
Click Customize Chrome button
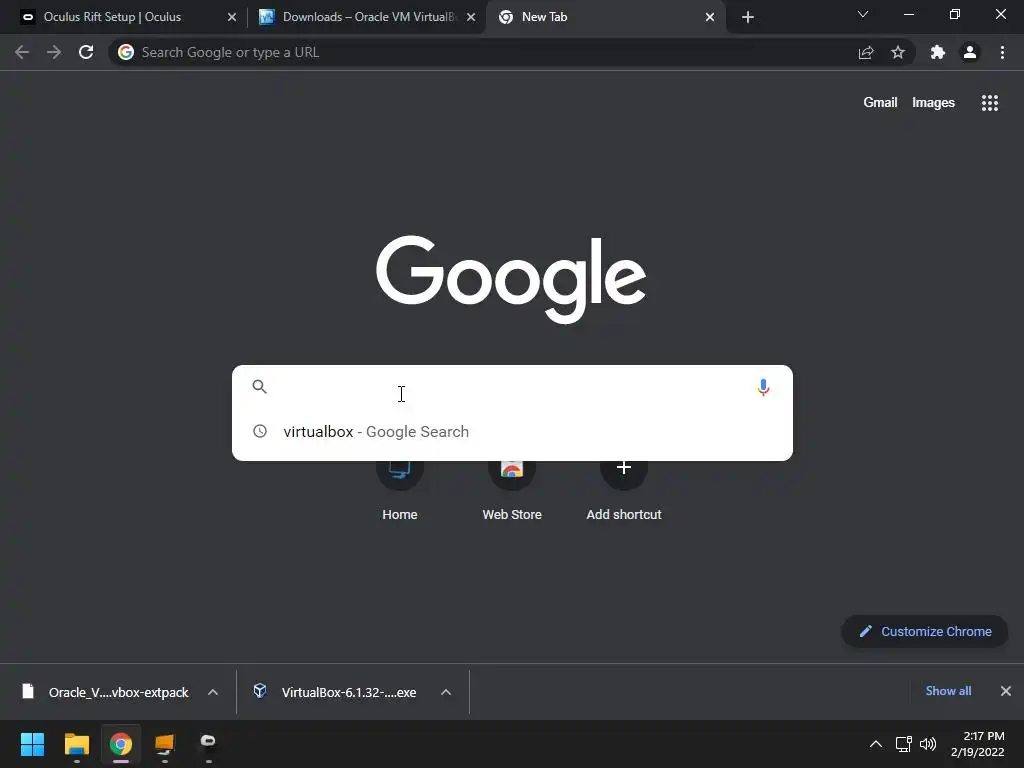(x=925, y=632)
